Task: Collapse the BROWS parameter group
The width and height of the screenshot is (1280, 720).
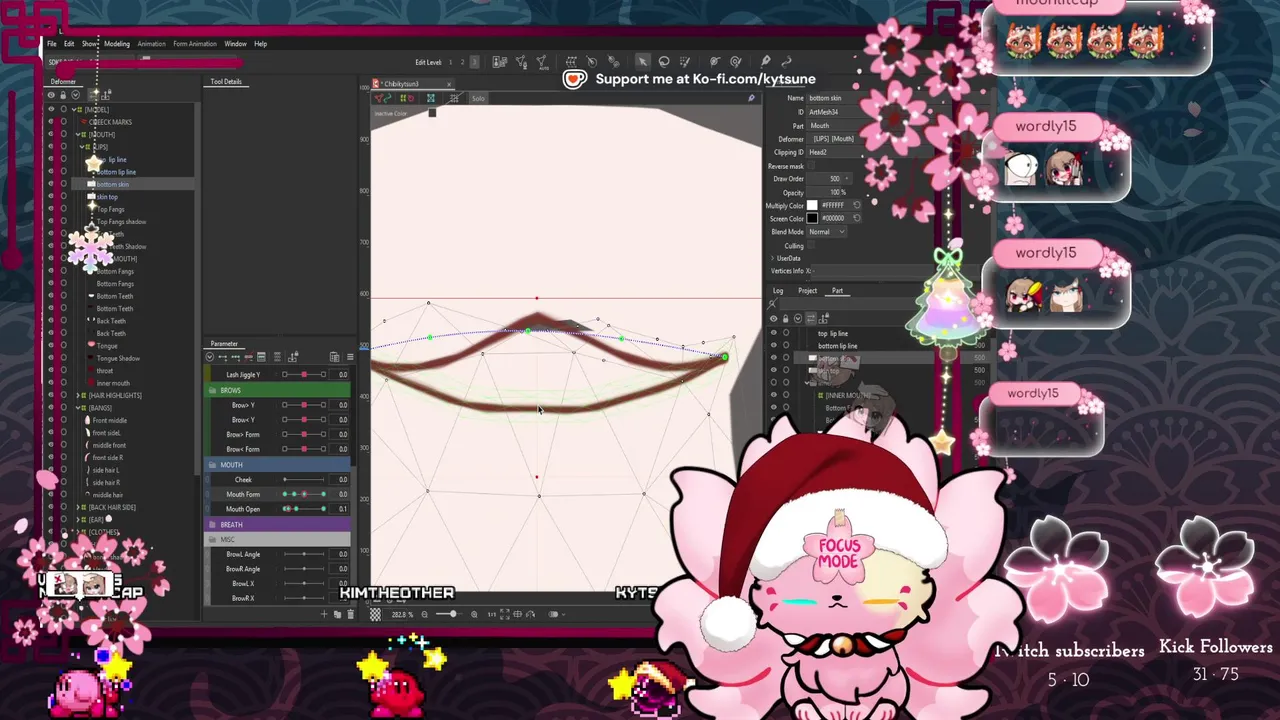Action: [x=212, y=390]
